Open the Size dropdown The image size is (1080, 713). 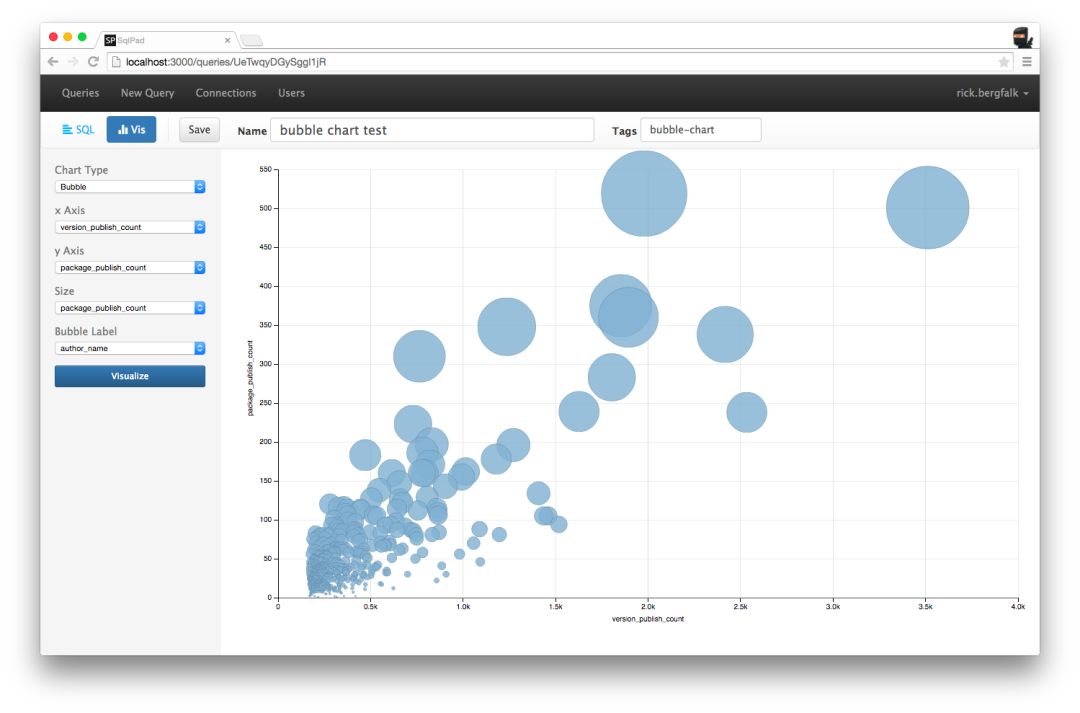tap(129, 308)
